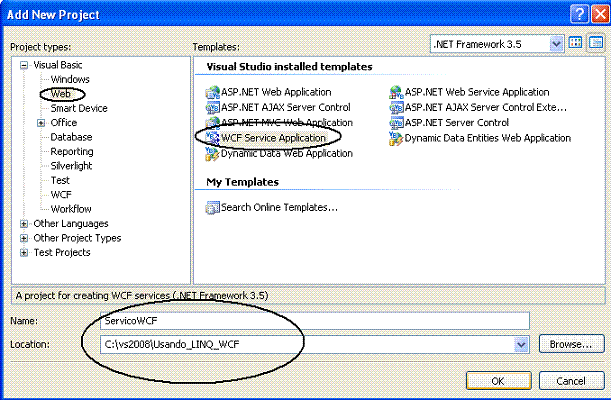Open the Location path dropdown
Viewport: 611px width, 400px height.
521,344
